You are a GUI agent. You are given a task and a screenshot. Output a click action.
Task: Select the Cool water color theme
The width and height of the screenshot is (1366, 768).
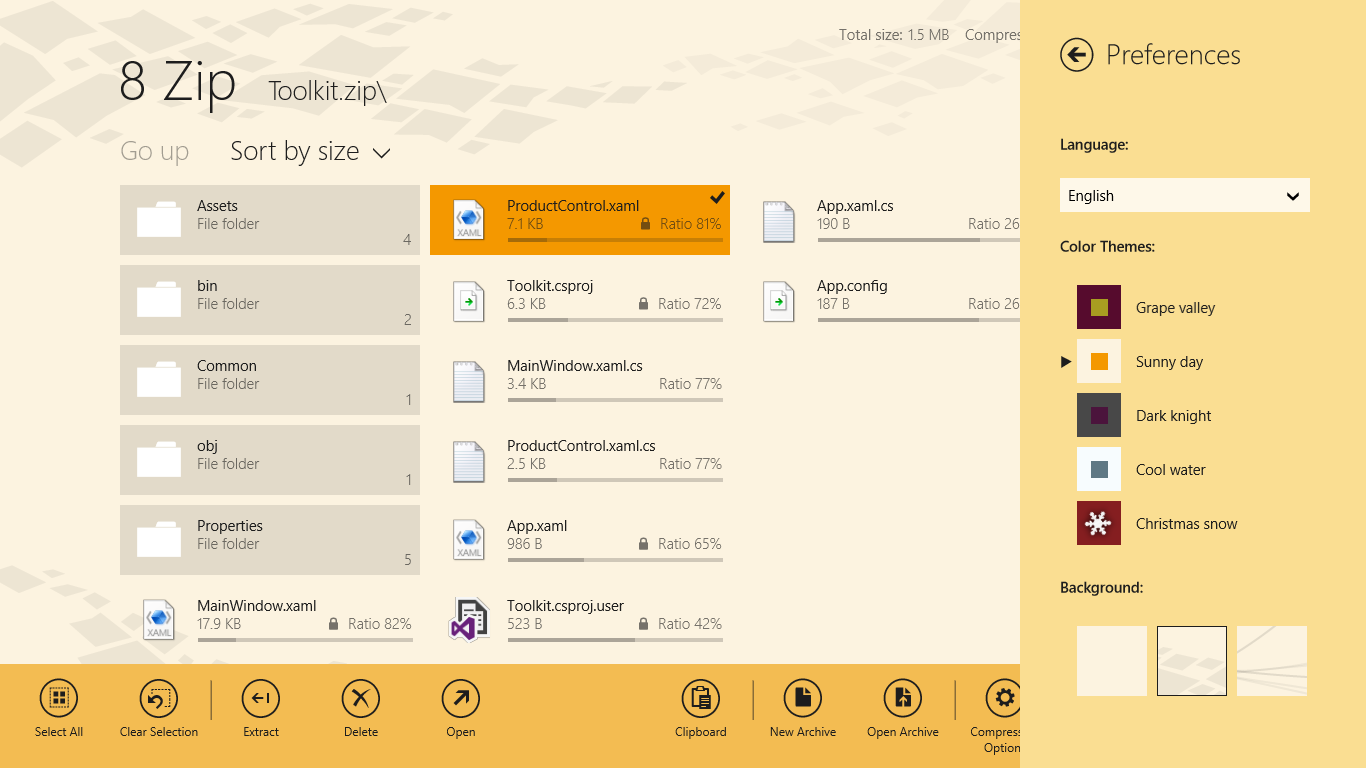tap(1141, 469)
